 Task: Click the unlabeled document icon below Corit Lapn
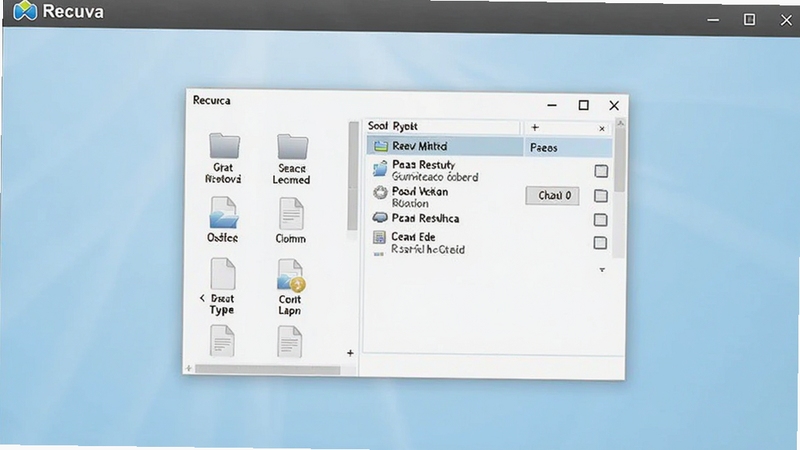click(290, 341)
